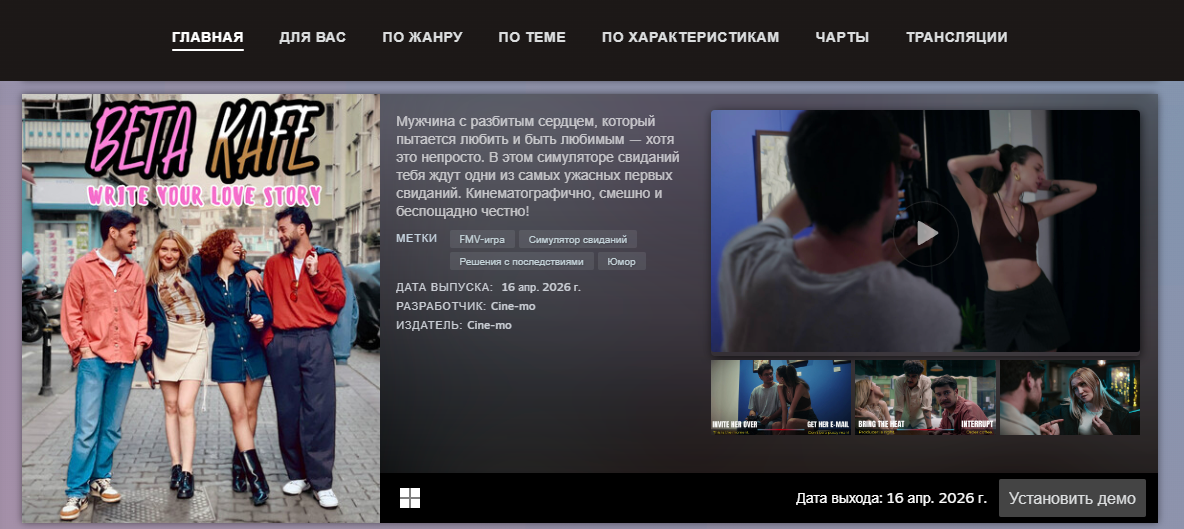
Task: Go to ПО ХАРАКТЕРИСТИКАМ tab
Action: pyautogui.click(x=690, y=37)
